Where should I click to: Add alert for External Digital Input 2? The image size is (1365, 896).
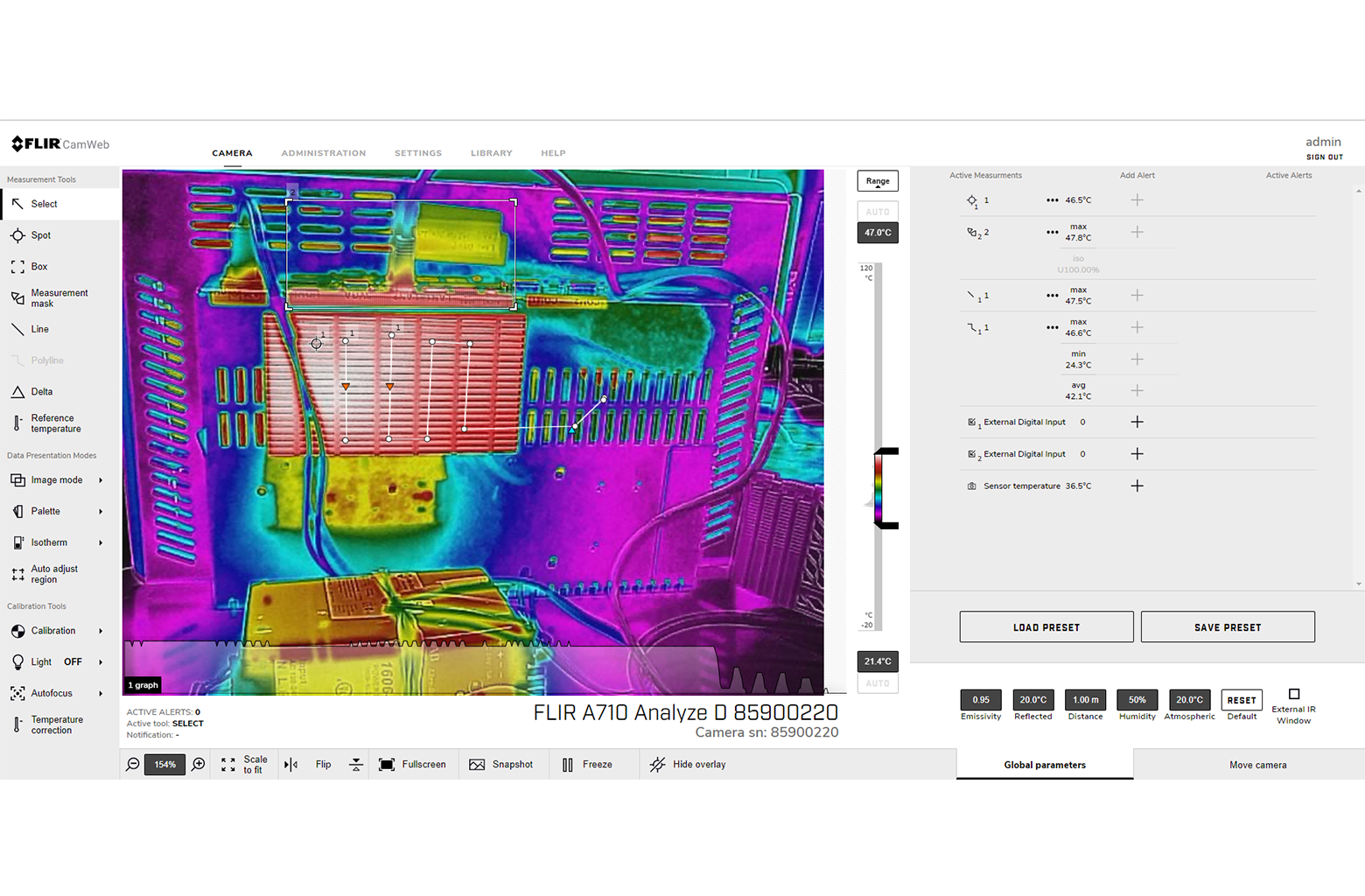1137,454
